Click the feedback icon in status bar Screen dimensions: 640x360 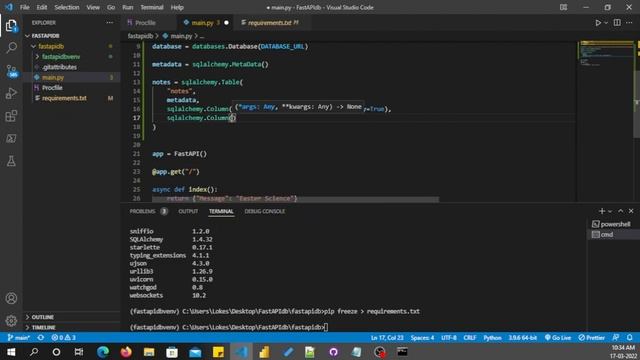click(x=616, y=338)
